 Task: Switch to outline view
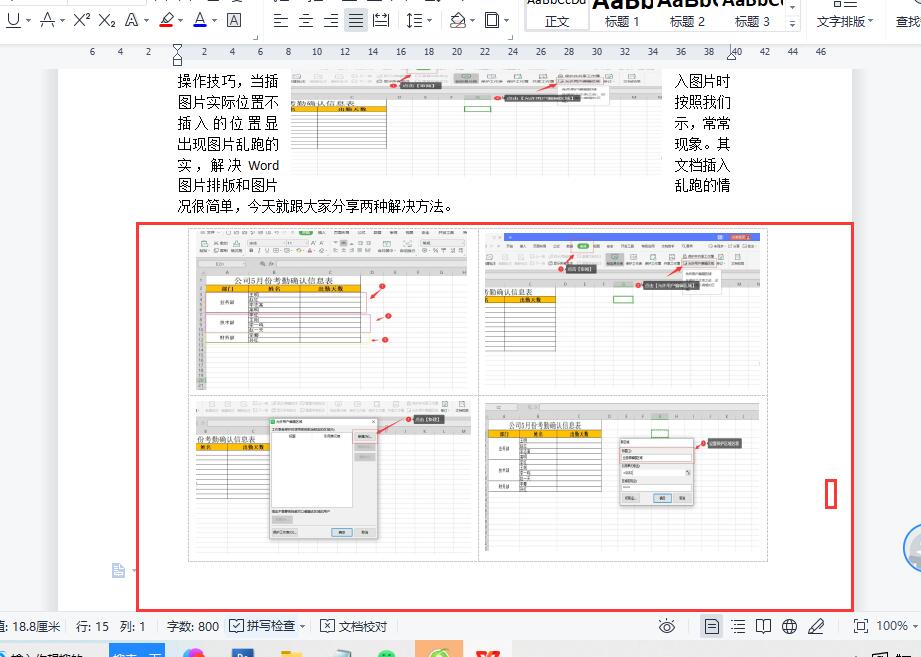tap(738, 626)
